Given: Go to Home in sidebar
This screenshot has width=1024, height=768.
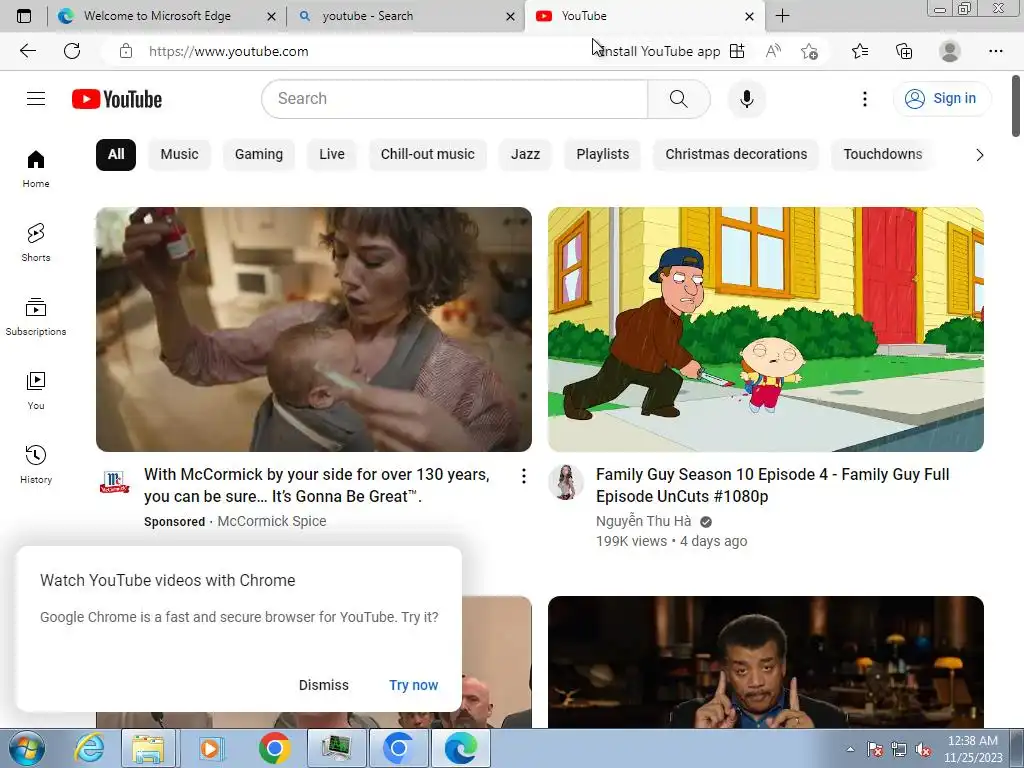Looking at the screenshot, I should coord(36,169).
